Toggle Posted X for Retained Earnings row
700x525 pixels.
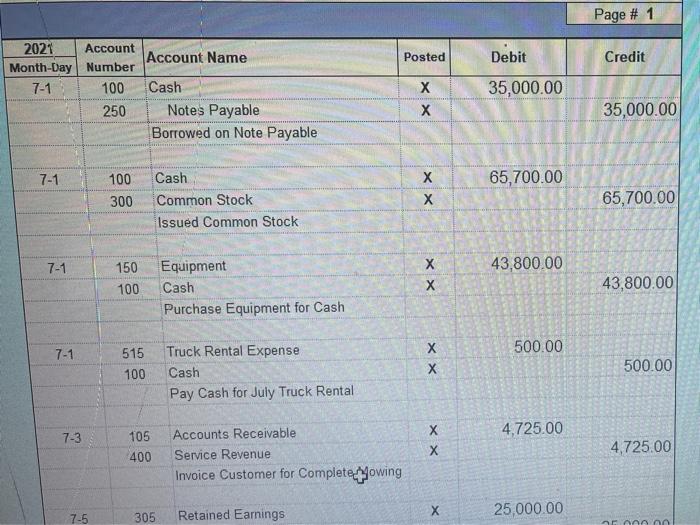coord(435,510)
